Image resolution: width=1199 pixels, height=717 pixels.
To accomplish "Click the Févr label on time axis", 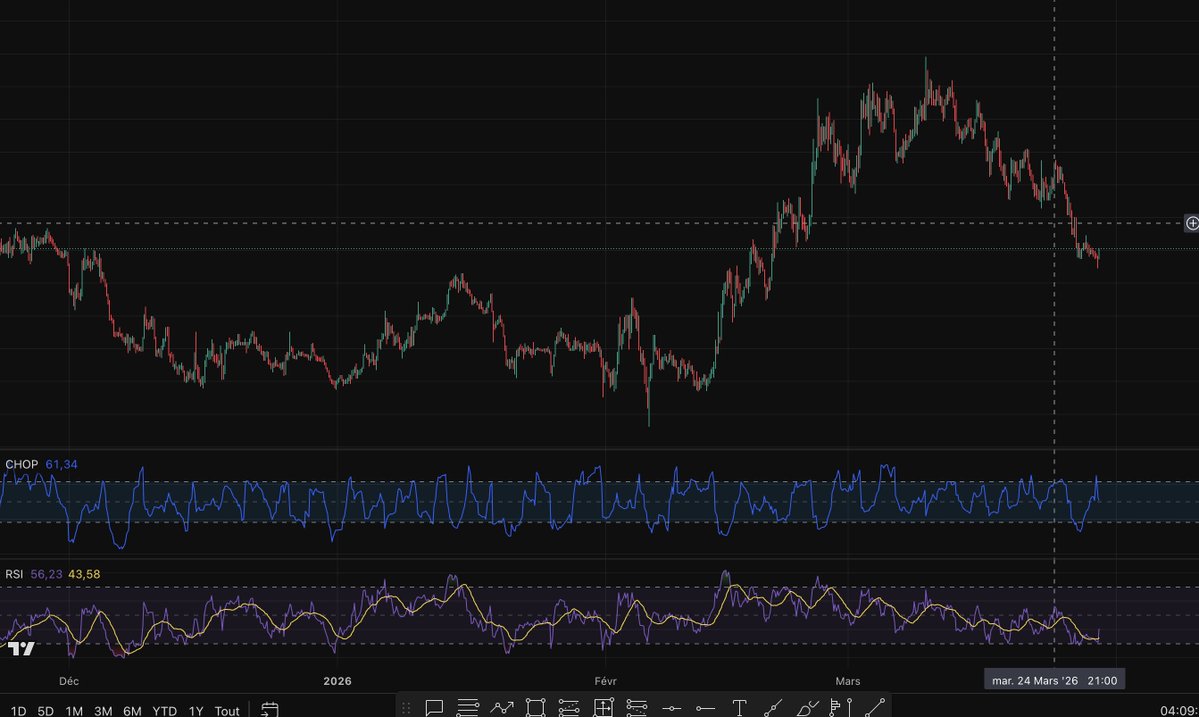I will 605,680.
